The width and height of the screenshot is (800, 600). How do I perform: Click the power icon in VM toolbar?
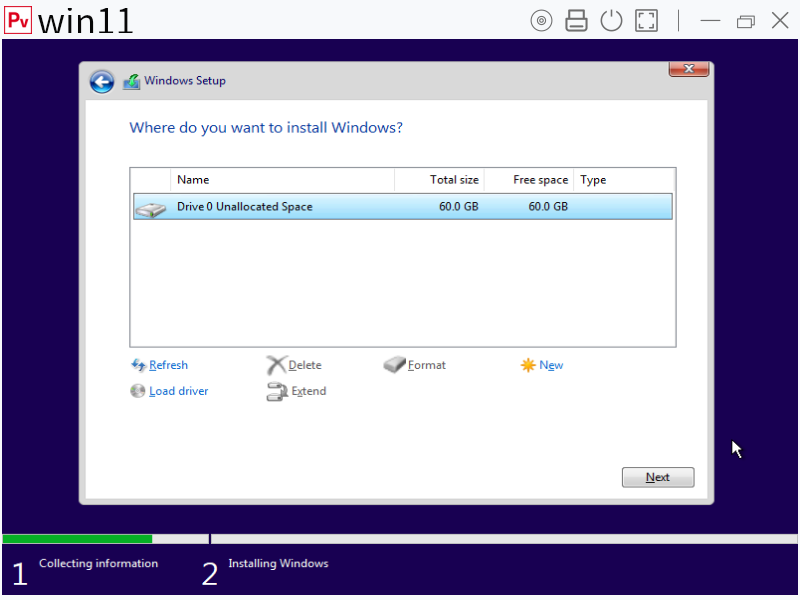pos(611,21)
